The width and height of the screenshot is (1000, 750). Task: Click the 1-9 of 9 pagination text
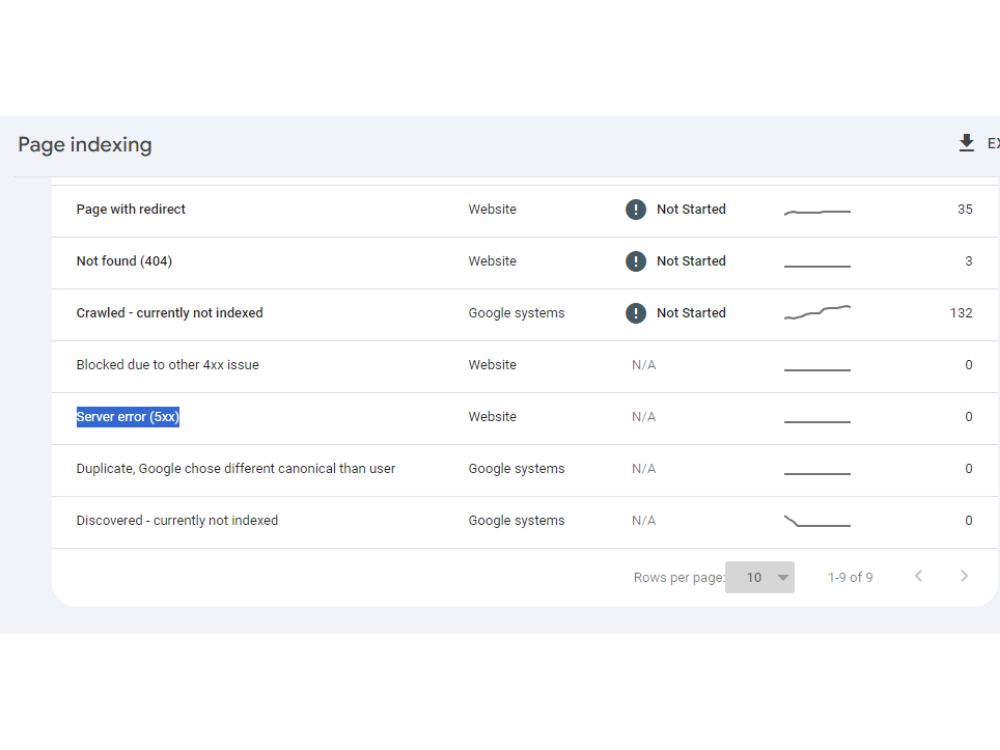[x=850, y=577]
